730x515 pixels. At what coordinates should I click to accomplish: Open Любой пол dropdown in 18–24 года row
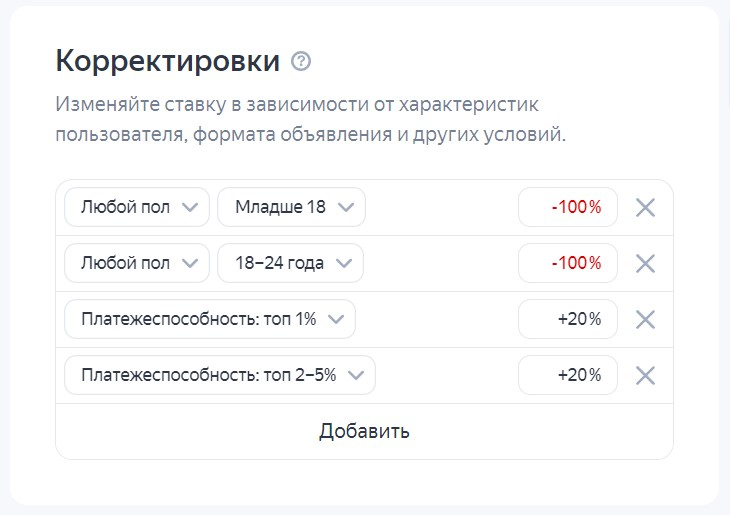click(137, 264)
